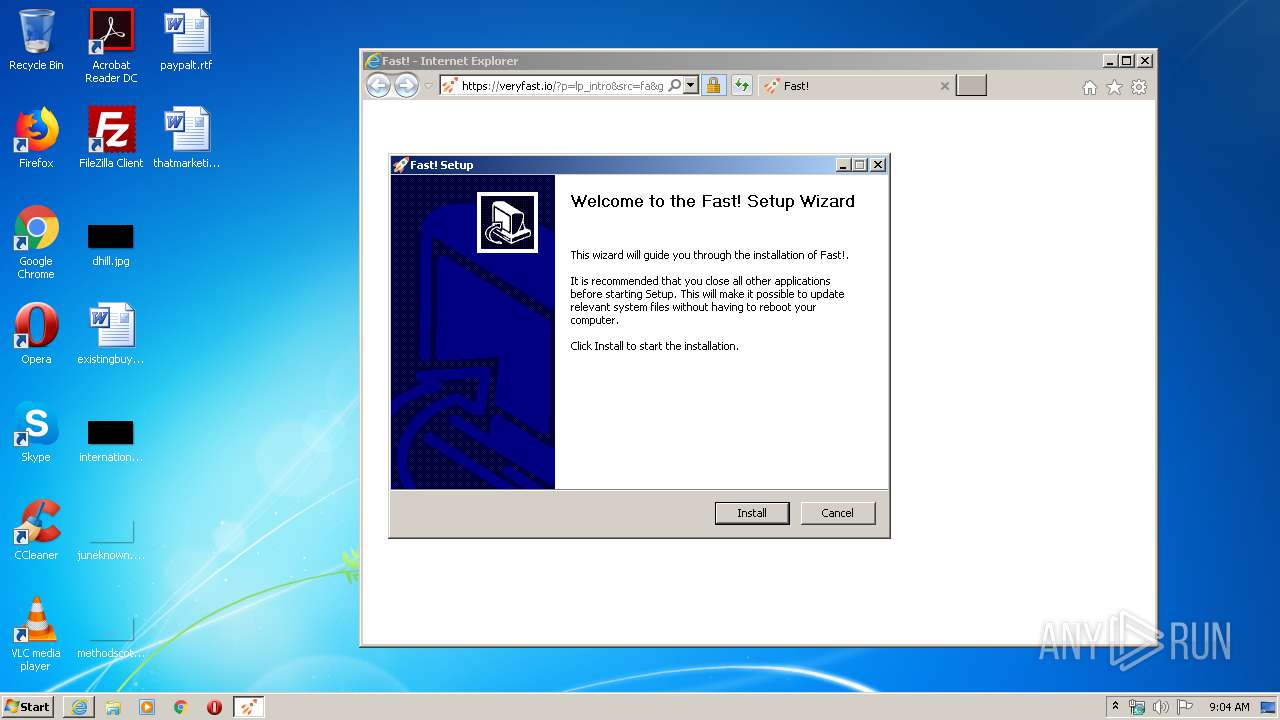Cancel the Fast! Setup wizard
1280x720 pixels.
837,513
